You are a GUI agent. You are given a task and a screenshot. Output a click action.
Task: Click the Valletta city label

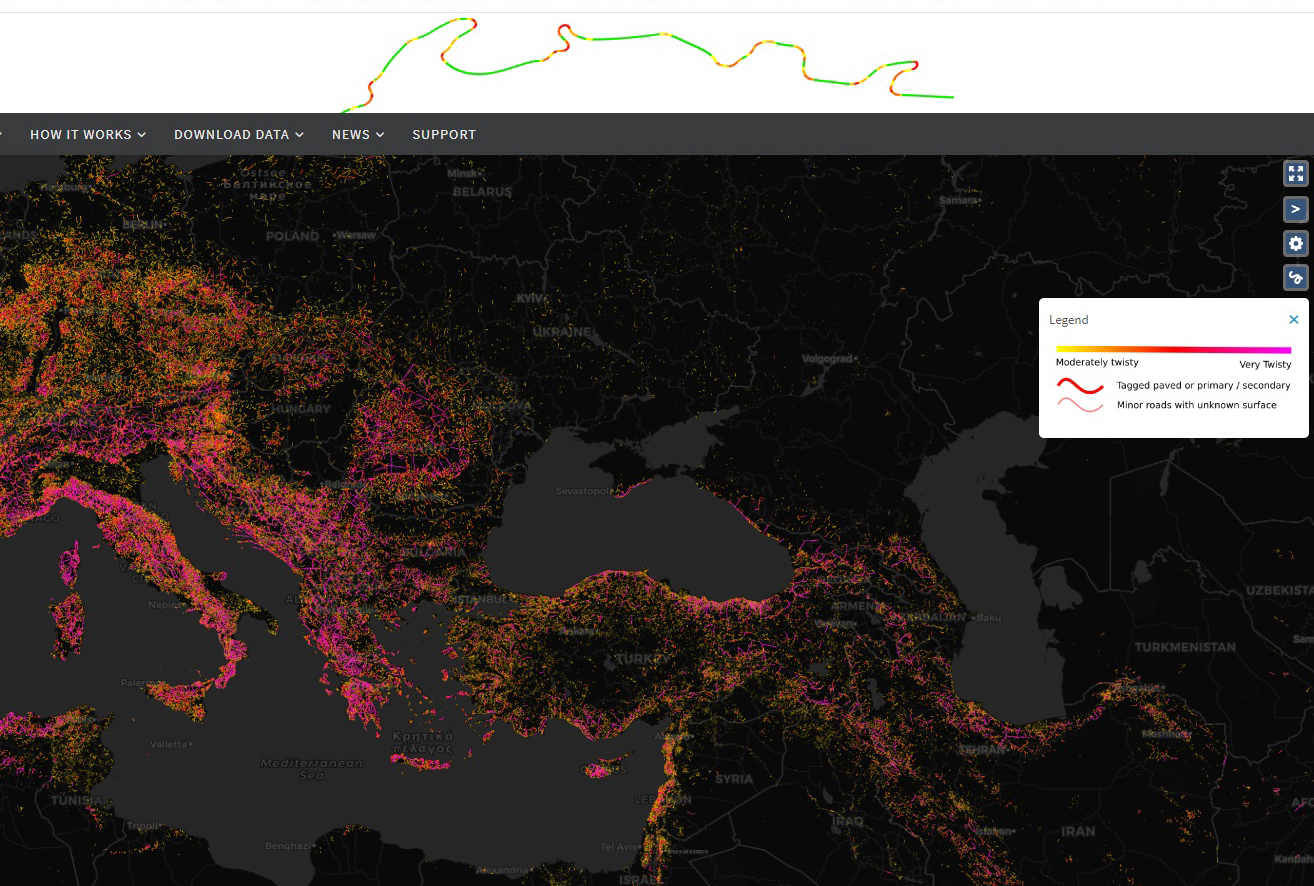169,744
